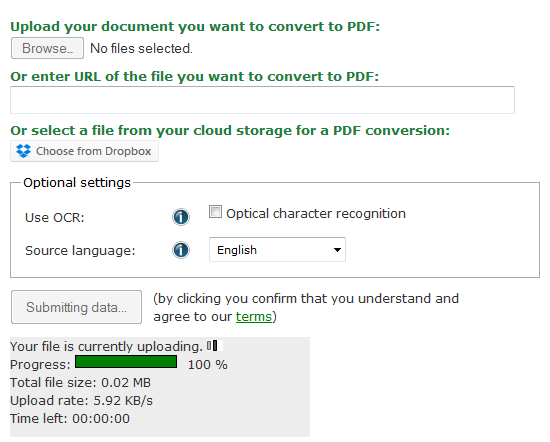Screen dimensions: 550x442
Task: Click the Choose from Dropbox button
Action: coord(84,151)
